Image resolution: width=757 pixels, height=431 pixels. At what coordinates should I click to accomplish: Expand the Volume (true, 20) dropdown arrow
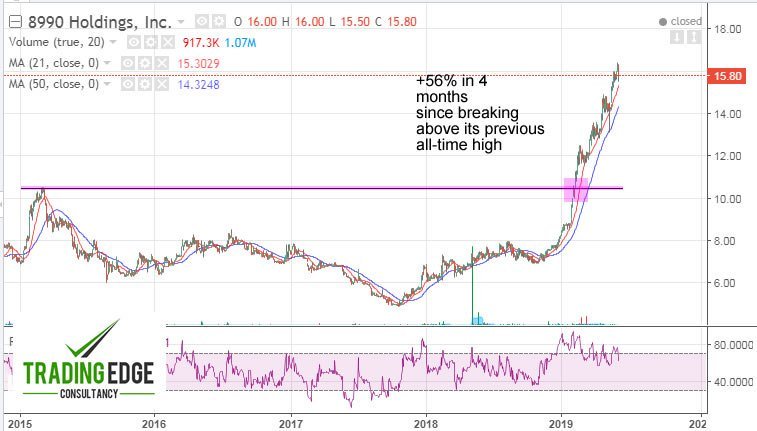(113, 42)
